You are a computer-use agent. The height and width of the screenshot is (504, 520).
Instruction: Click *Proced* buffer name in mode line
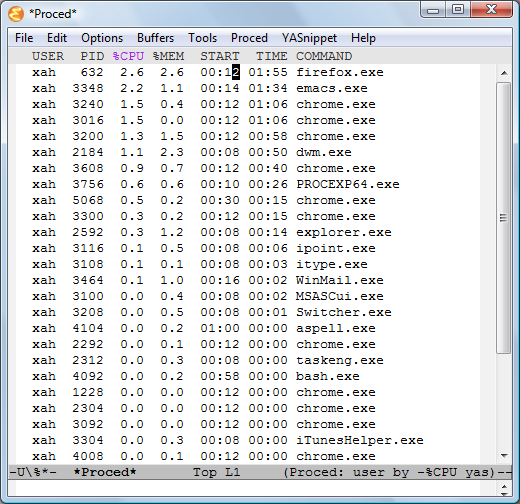coord(105,472)
